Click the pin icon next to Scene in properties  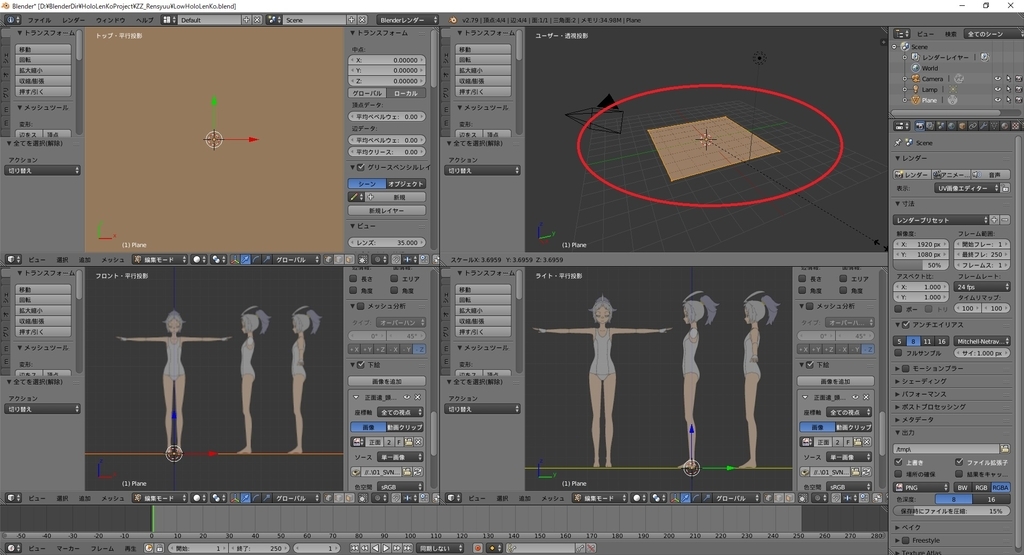(898, 142)
